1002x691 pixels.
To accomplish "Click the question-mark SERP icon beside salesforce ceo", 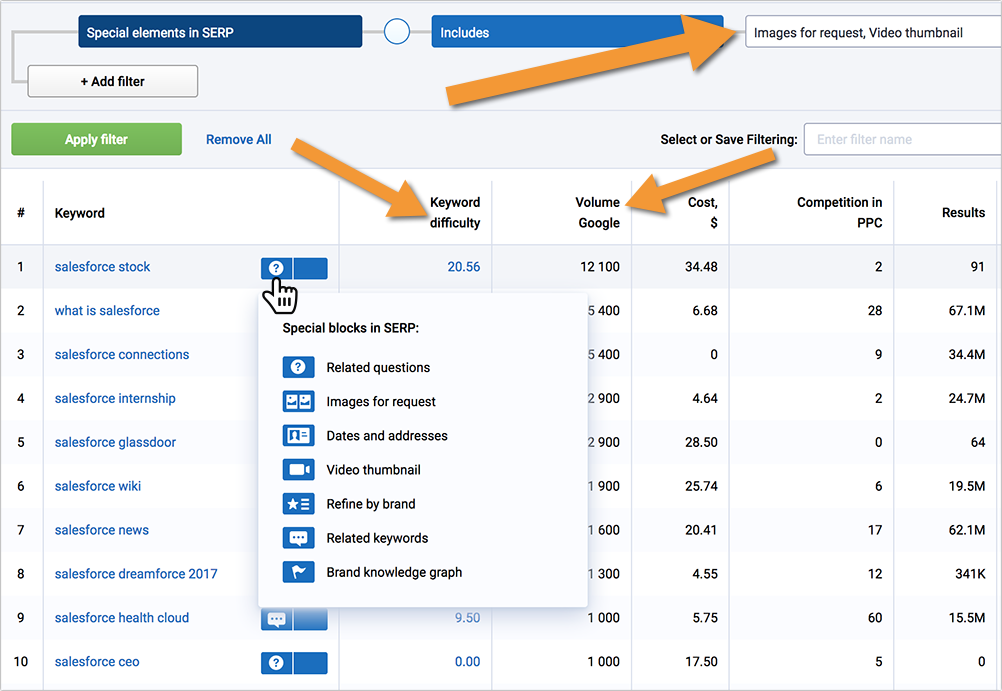I will [x=276, y=663].
